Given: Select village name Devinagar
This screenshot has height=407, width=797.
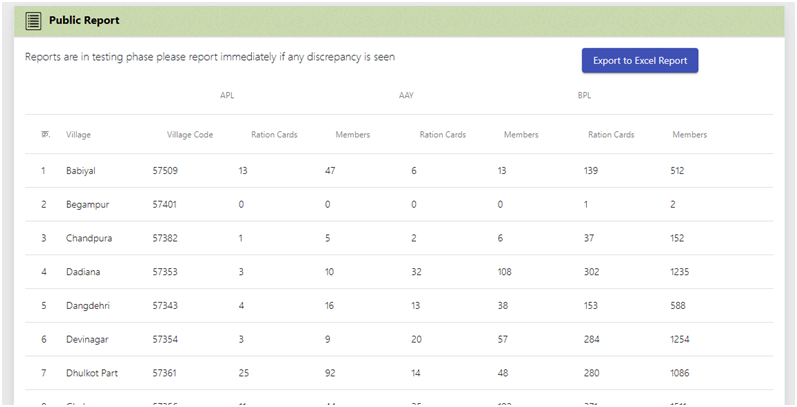Looking at the screenshot, I should point(87,339).
